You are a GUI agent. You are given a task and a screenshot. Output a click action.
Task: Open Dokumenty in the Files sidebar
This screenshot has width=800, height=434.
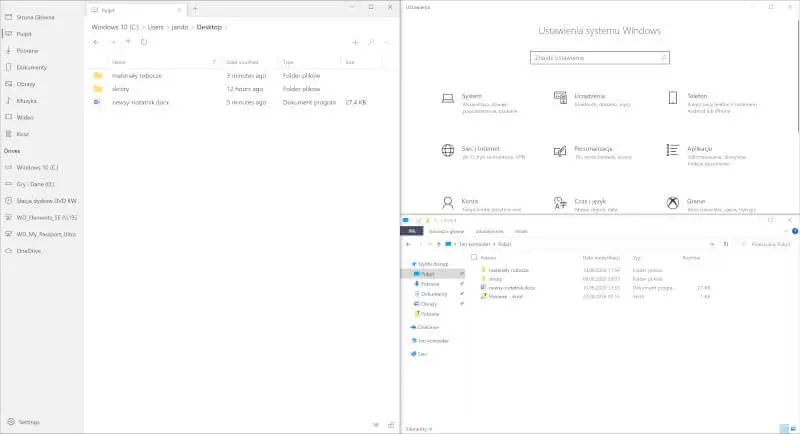click(x=31, y=67)
